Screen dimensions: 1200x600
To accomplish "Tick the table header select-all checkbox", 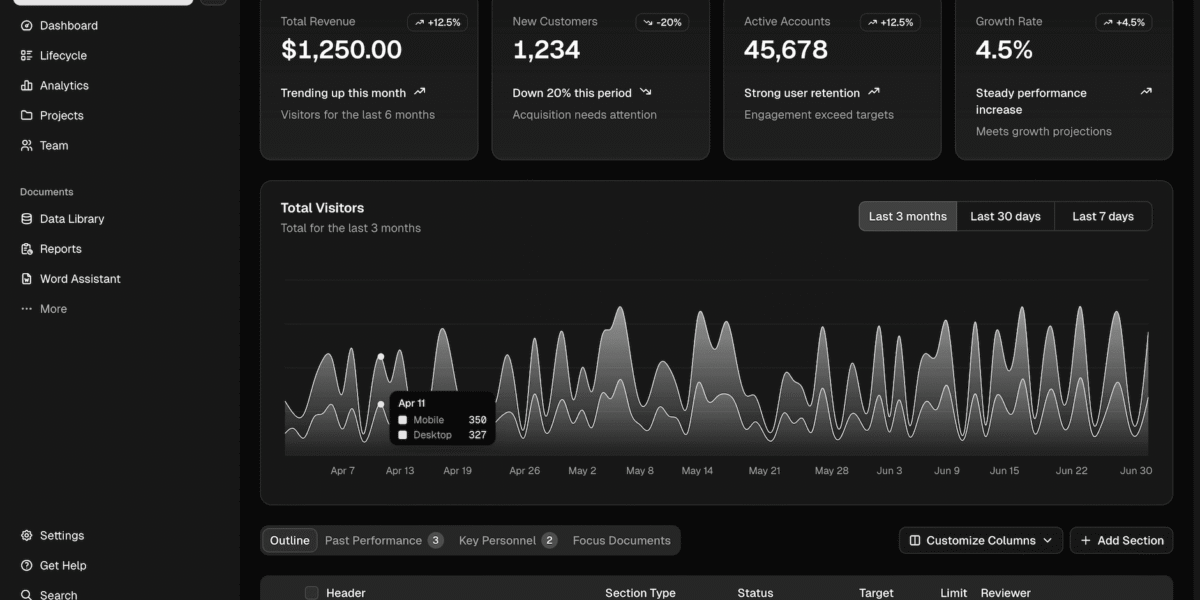I will (x=311, y=593).
